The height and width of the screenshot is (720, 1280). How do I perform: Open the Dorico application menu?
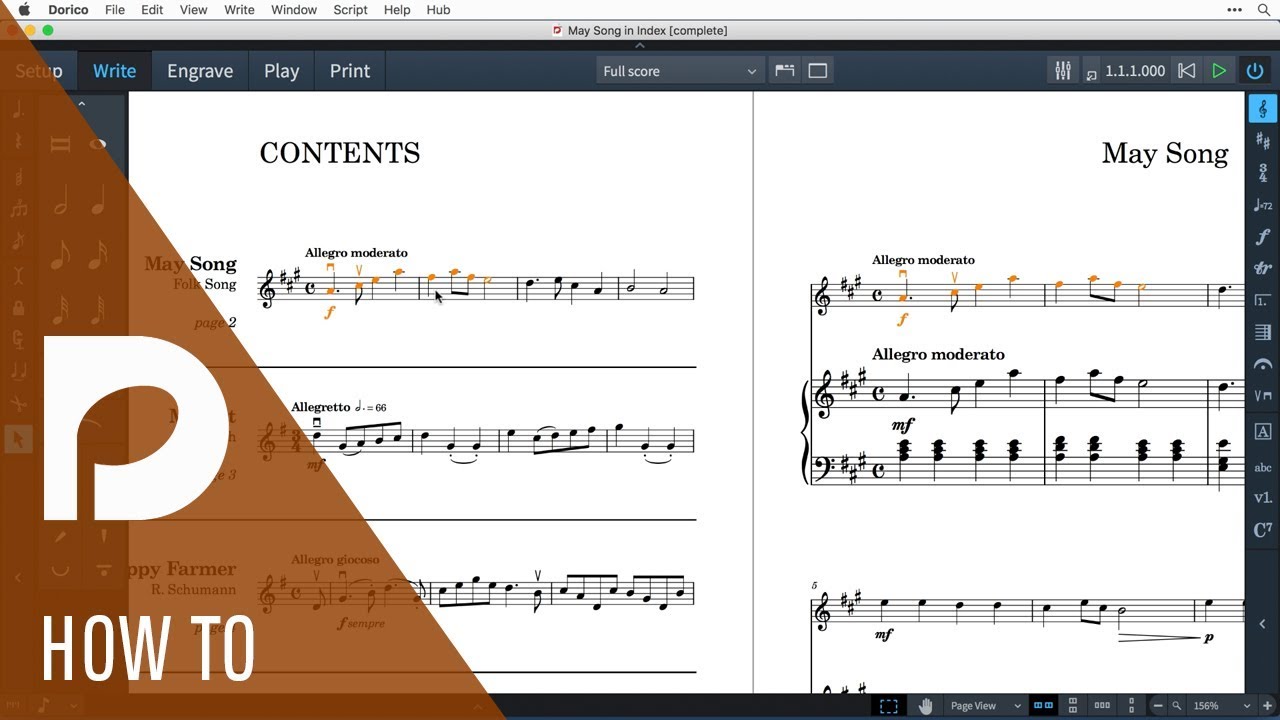tap(68, 10)
